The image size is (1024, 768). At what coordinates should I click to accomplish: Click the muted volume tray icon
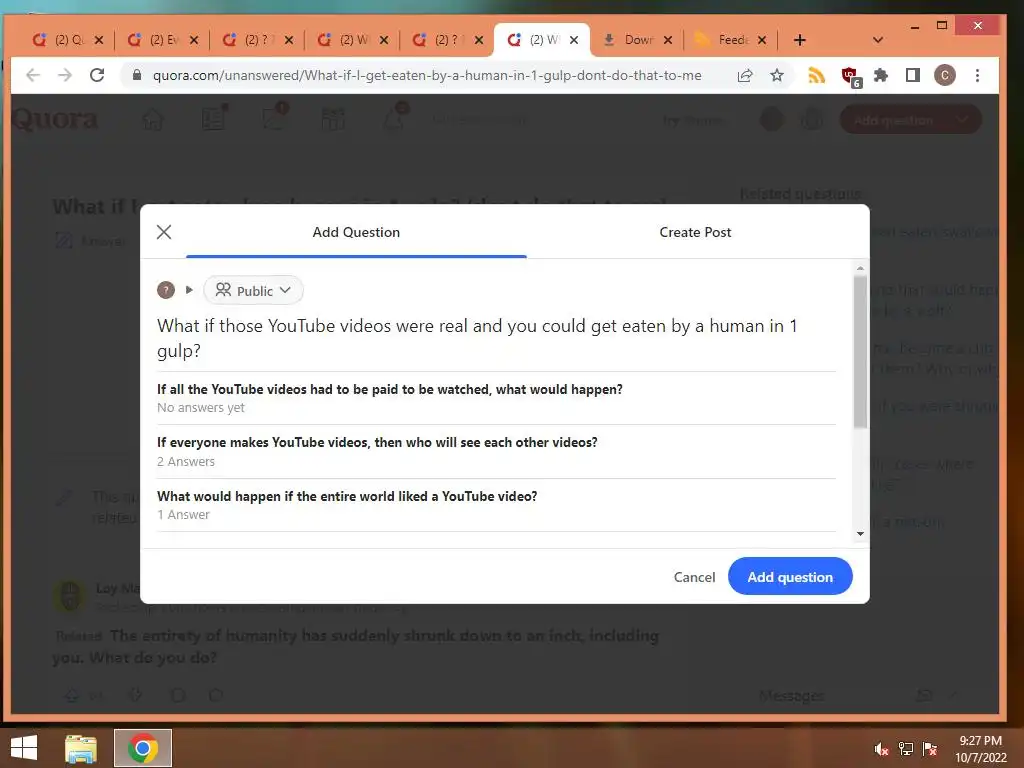point(881,749)
